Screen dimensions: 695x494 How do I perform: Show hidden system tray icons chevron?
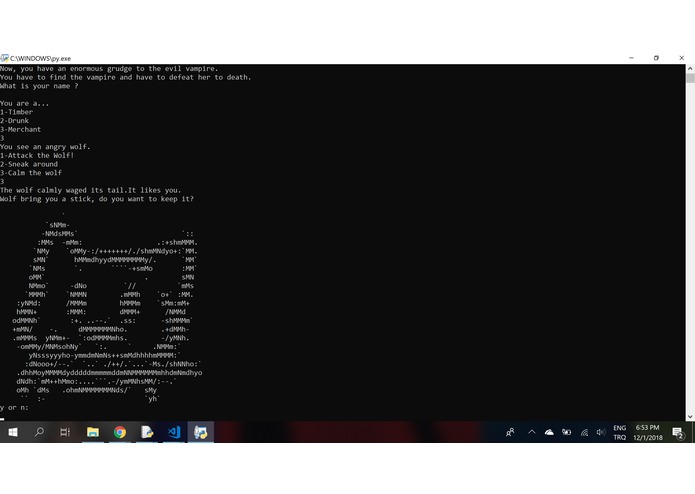coord(531,432)
